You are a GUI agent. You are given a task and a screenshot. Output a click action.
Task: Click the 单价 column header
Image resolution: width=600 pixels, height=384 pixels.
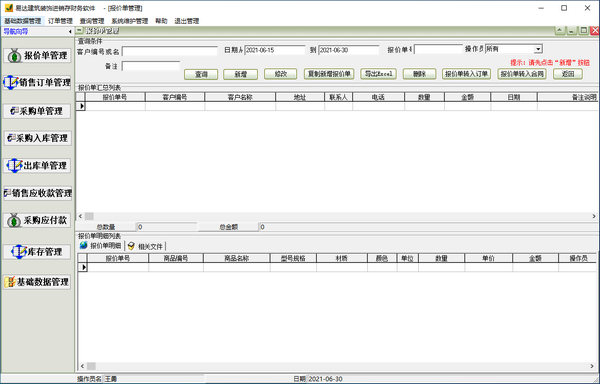488,258
